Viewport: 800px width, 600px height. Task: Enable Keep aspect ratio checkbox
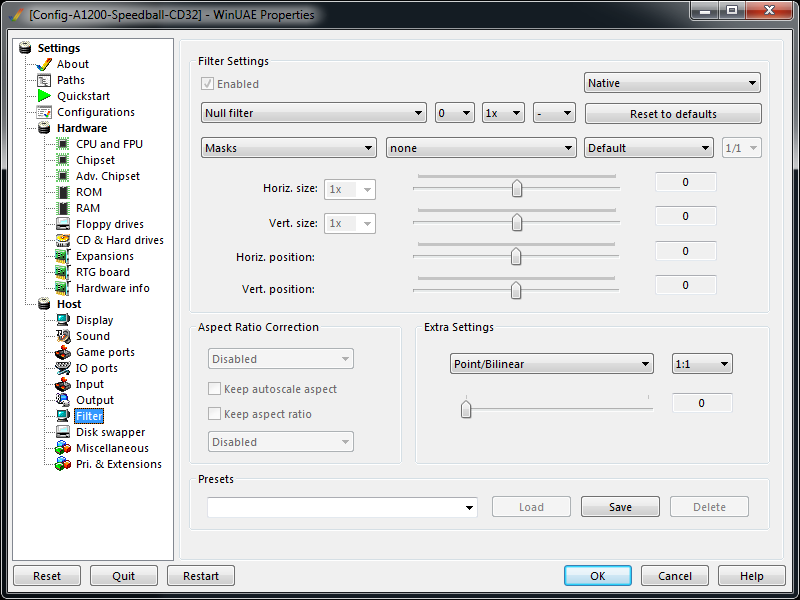tap(214, 414)
